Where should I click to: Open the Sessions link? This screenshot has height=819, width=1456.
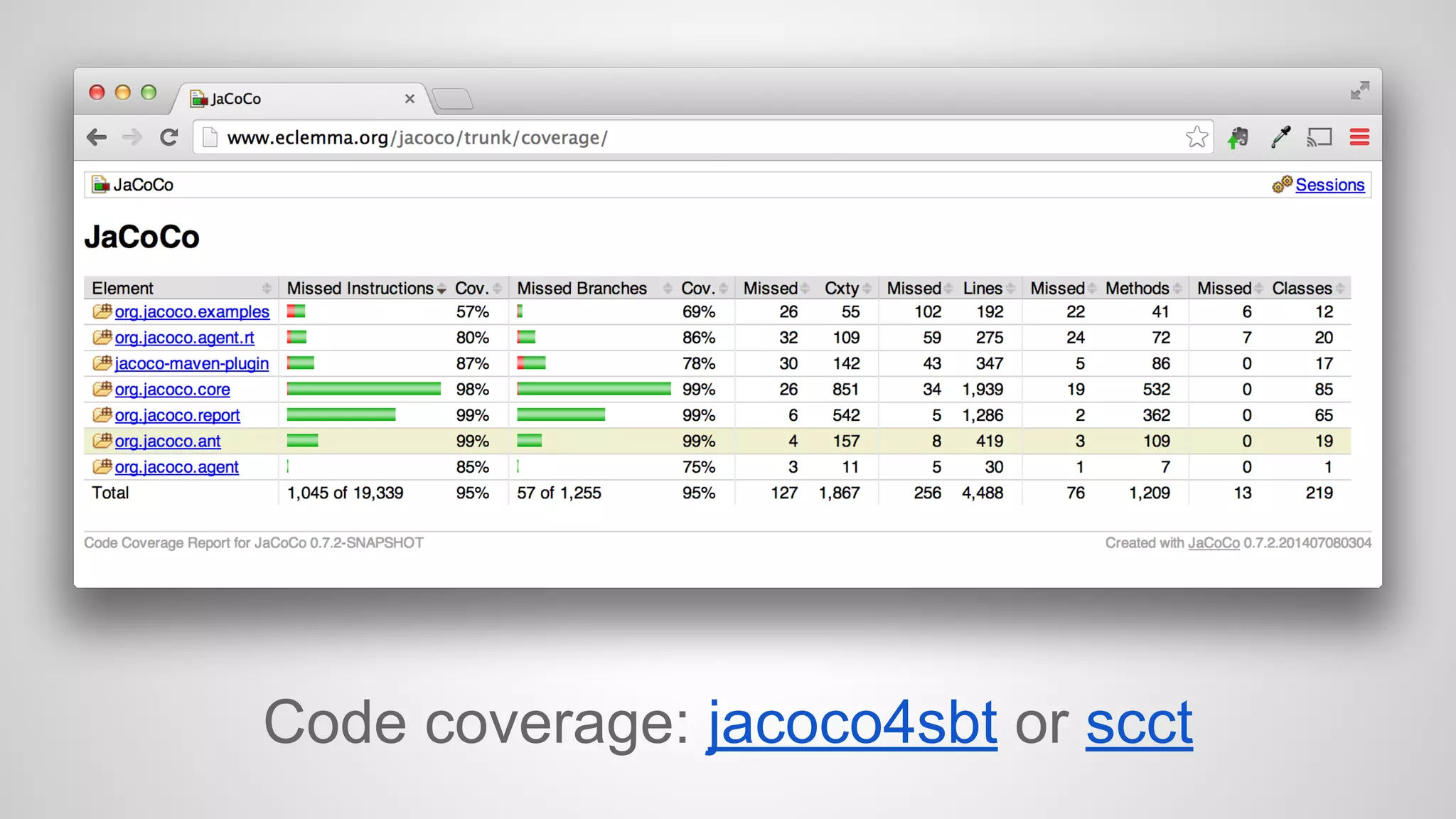pyautogui.click(x=1329, y=185)
